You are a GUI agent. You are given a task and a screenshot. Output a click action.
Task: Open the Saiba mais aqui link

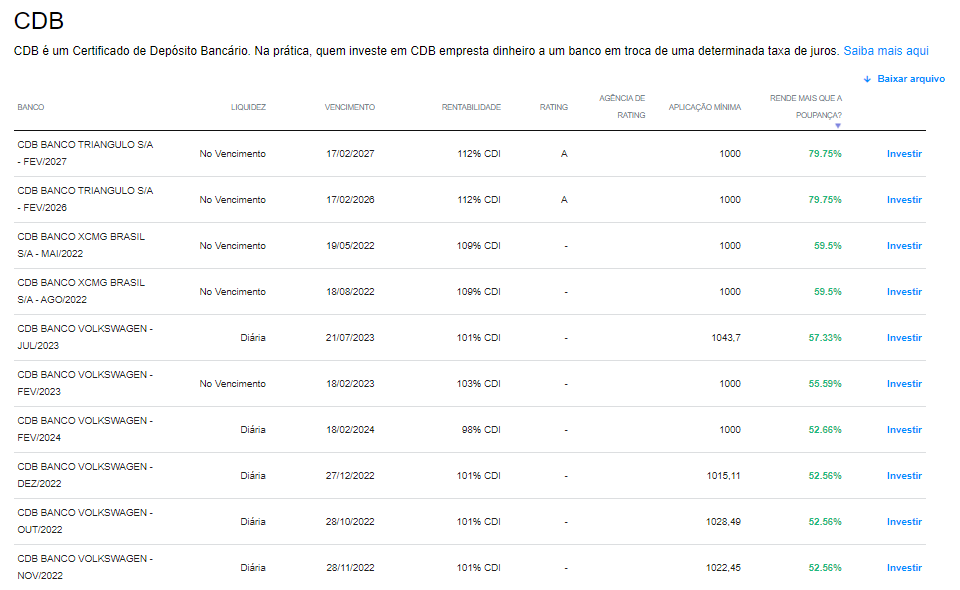click(x=886, y=50)
